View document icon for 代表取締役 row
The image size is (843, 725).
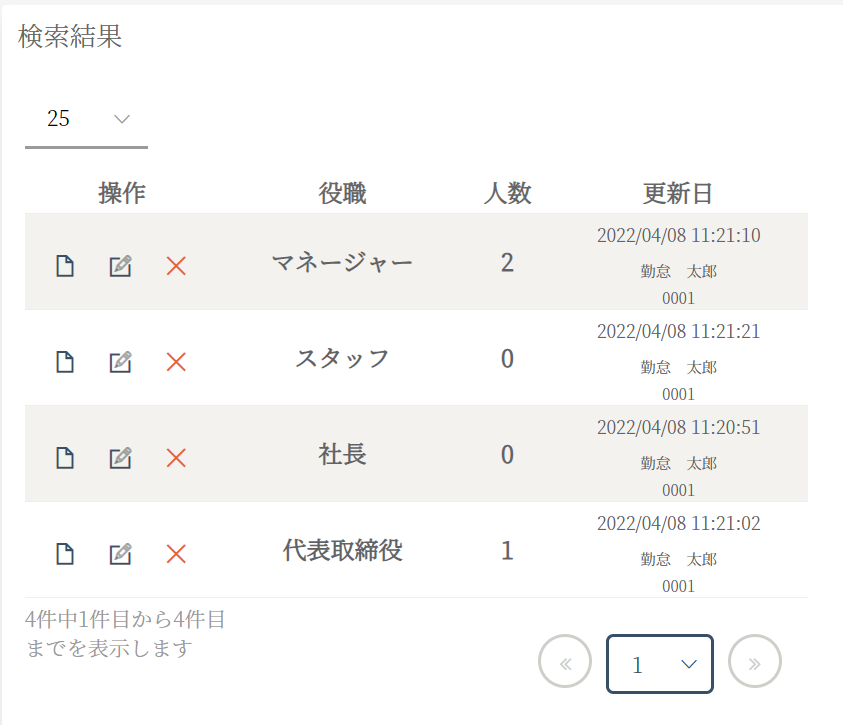pos(65,553)
